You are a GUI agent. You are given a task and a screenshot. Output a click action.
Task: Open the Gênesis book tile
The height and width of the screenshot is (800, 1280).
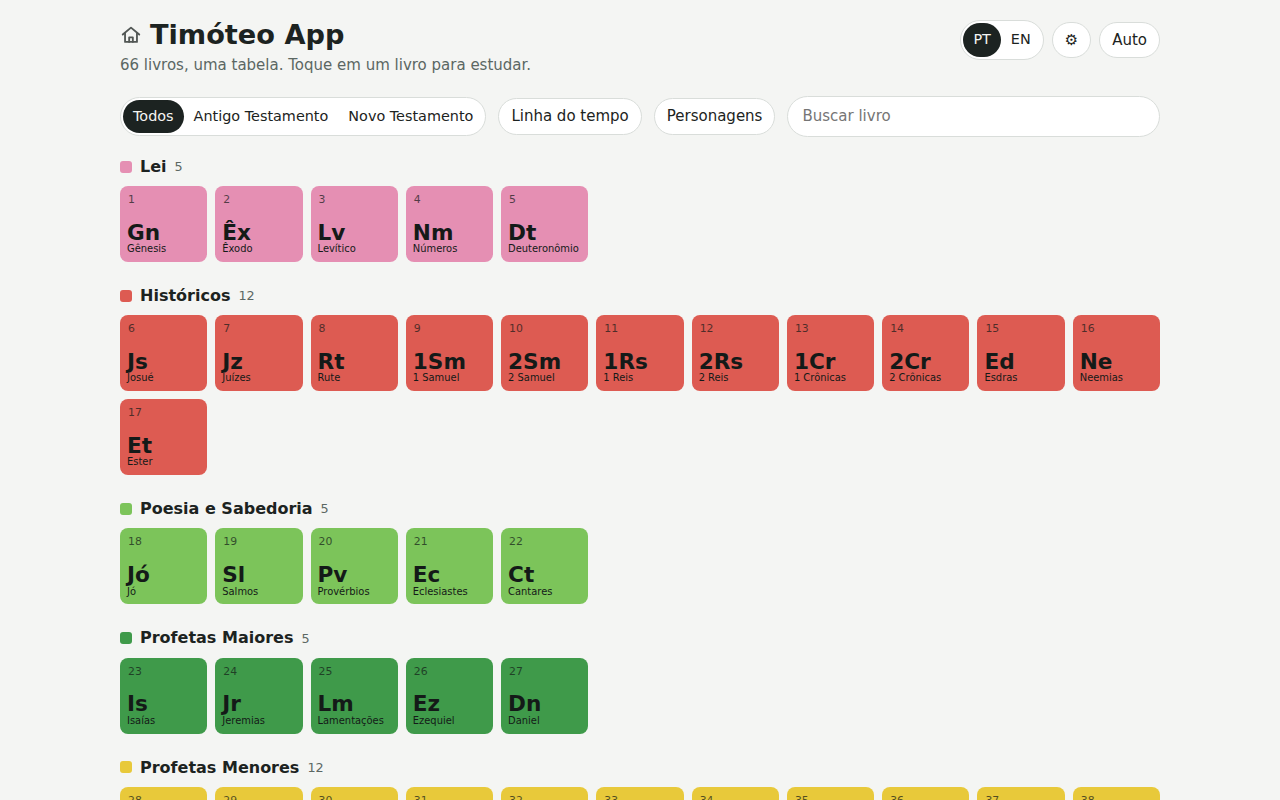163,224
